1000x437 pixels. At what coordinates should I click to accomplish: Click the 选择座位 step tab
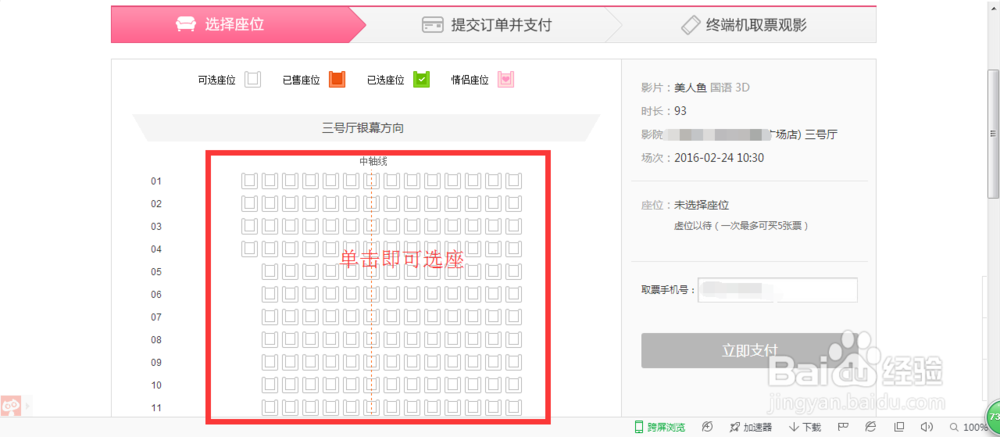(x=236, y=25)
